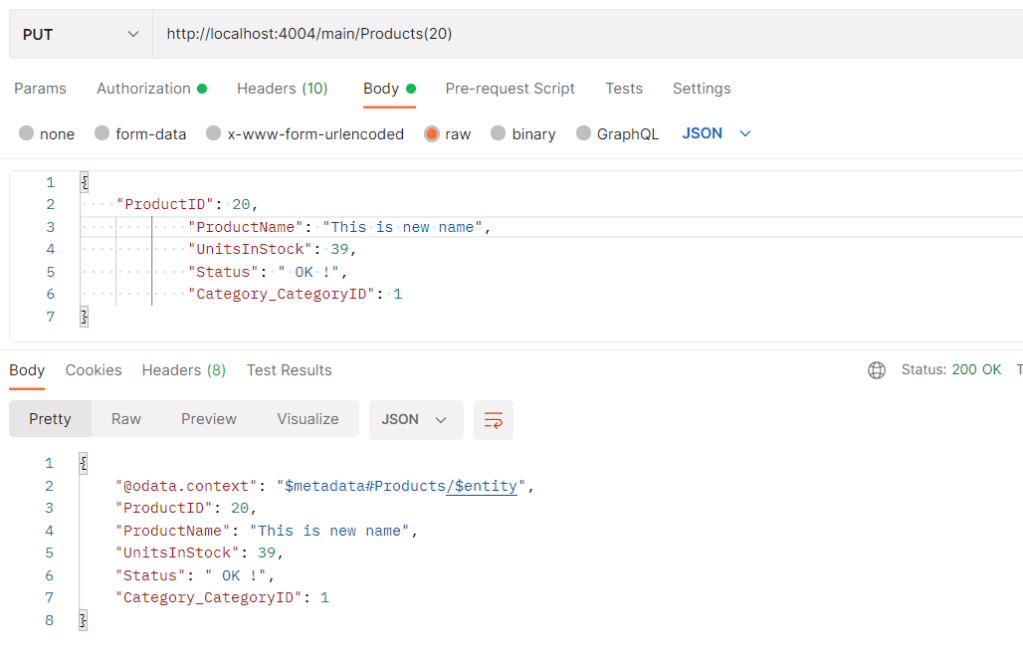
Task: Open the response JSON format dropdown
Action: [415, 419]
